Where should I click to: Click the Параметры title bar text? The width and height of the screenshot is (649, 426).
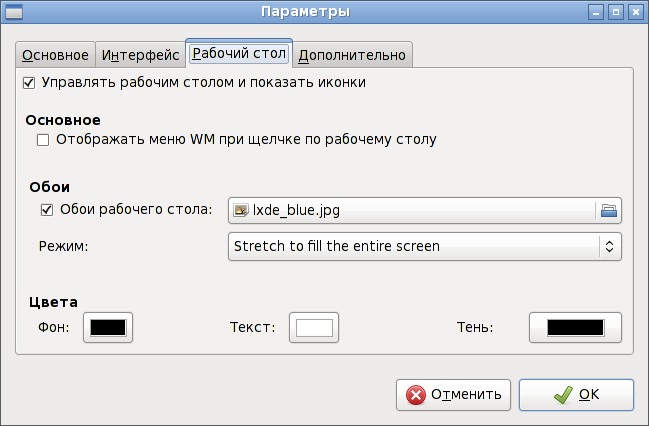tap(305, 12)
